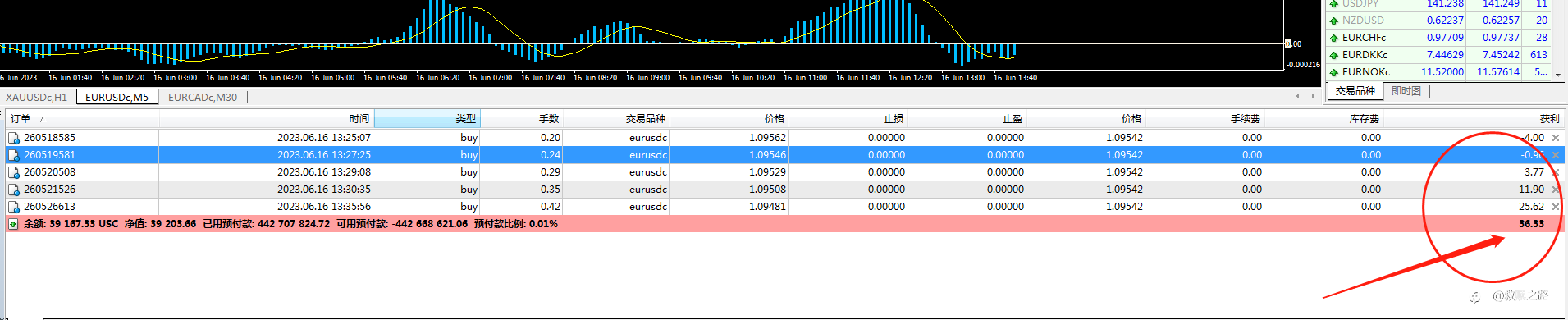Close order 260526613 with its X icon
Image resolution: width=1568 pixels, height=320 pixels.
tap(1556, 207)
